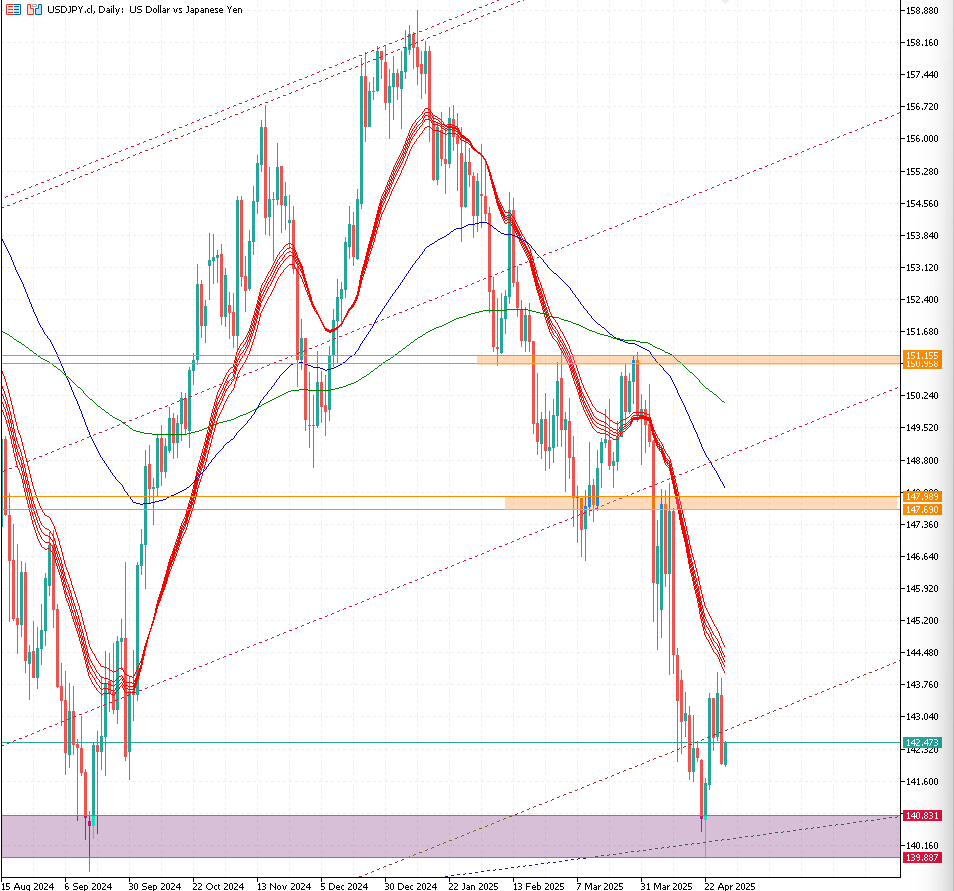Click the 22 Jan 2025 date label
The height and width of the screenshot is (891, 954).
click(x=473, y=886)
